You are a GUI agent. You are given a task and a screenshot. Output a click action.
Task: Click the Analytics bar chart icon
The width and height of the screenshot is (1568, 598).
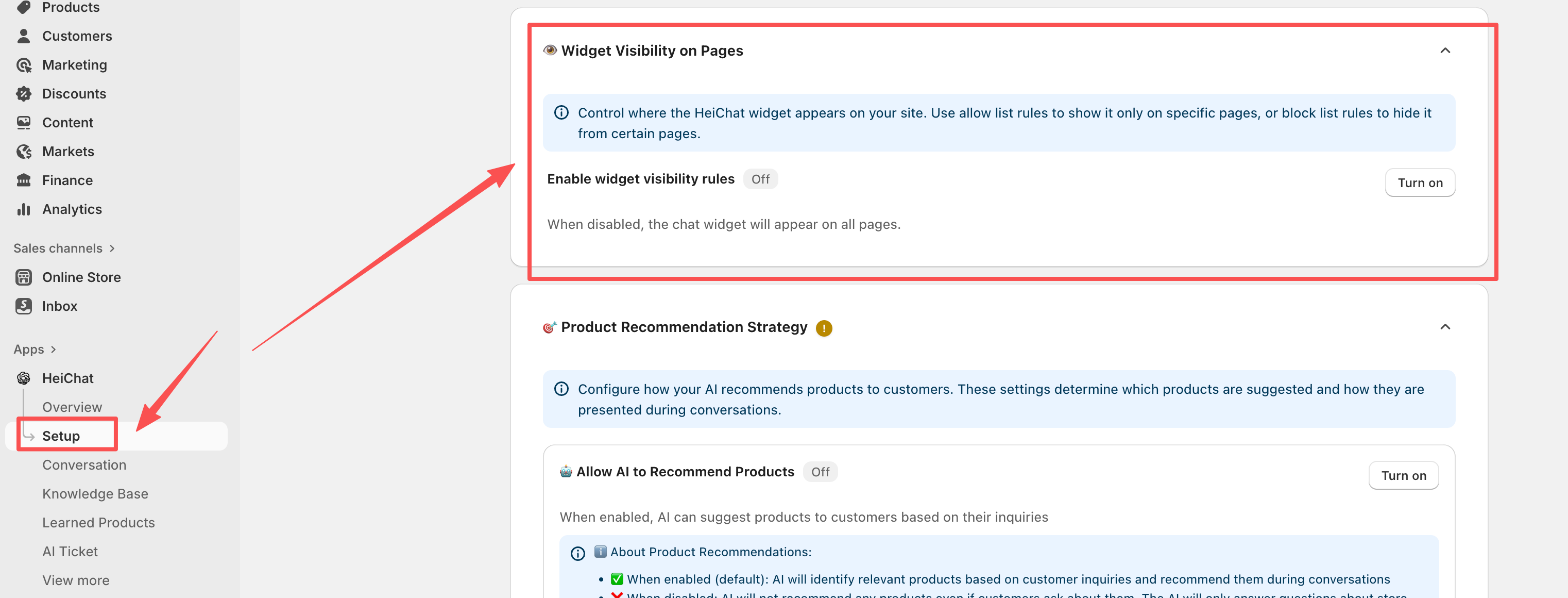[x=24, y=209]
